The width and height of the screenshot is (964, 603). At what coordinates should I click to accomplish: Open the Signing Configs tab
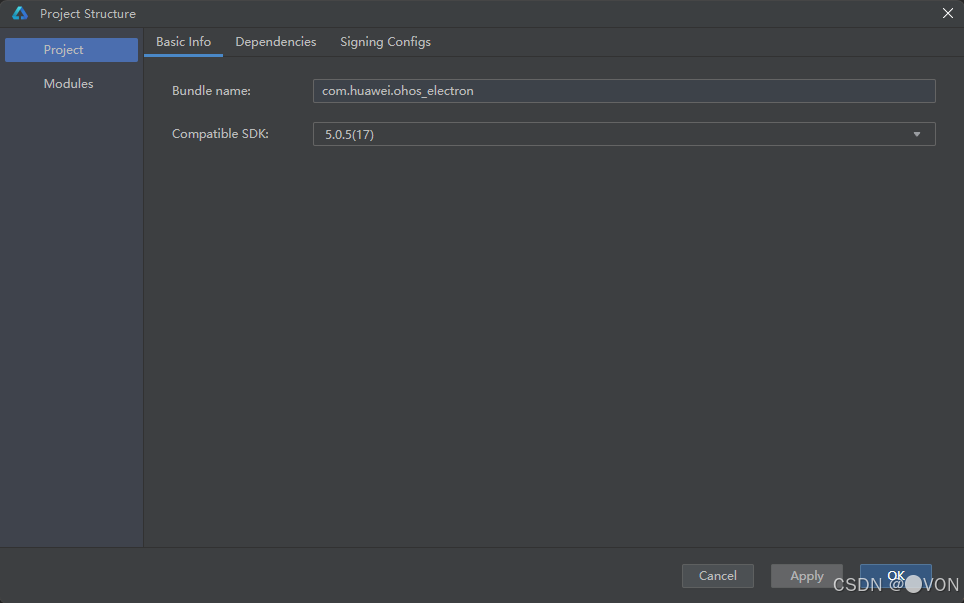385,42
